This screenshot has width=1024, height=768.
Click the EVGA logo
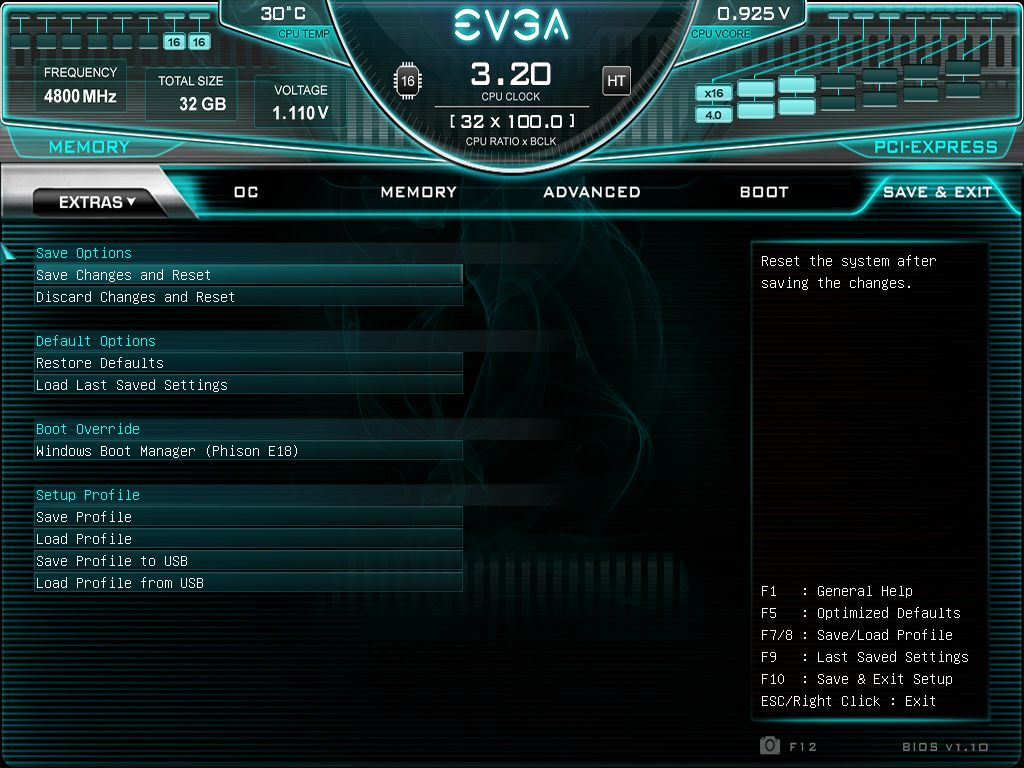511,25
